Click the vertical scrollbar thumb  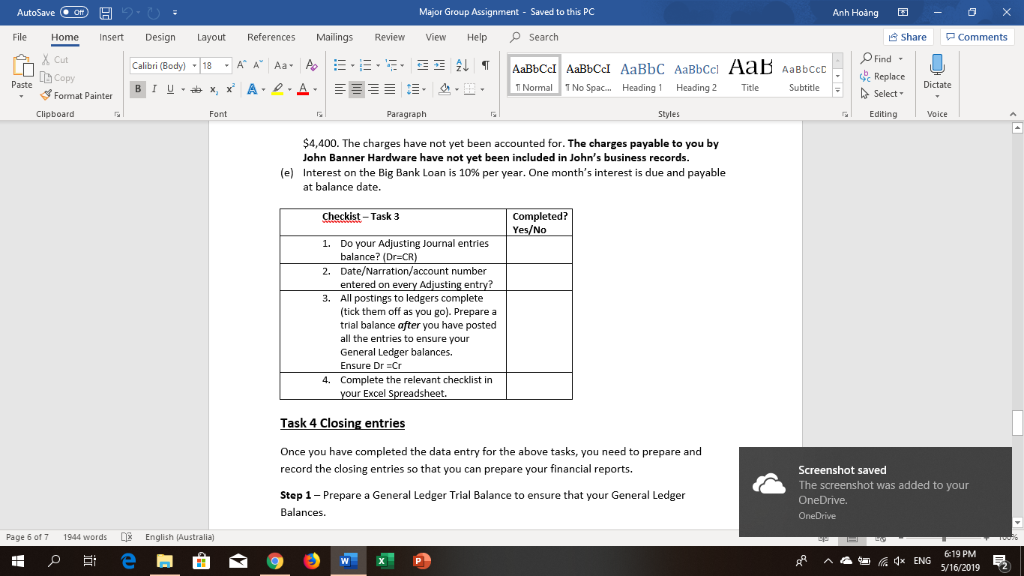(1017, 423)
